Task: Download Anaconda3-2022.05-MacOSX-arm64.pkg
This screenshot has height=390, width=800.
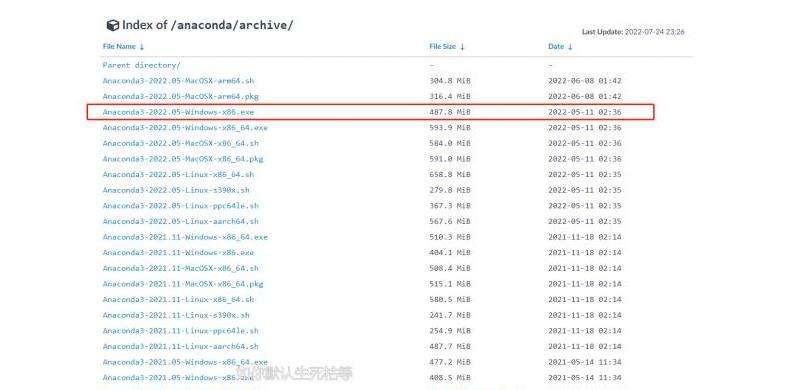Action: tap(181, 96)
